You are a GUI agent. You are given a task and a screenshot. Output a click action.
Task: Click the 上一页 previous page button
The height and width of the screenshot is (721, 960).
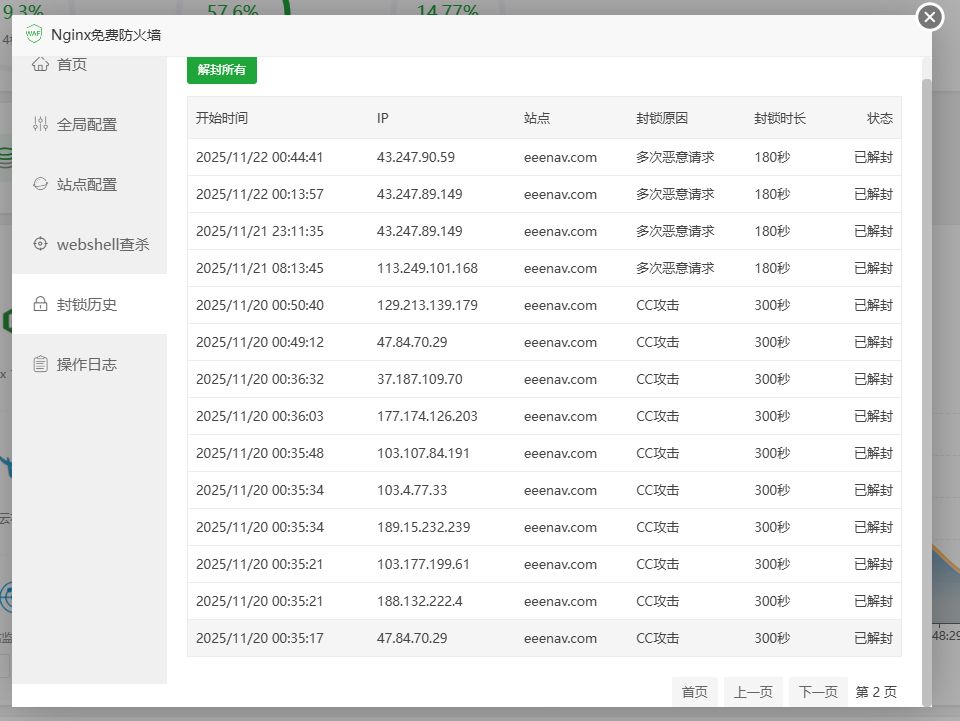753,692
